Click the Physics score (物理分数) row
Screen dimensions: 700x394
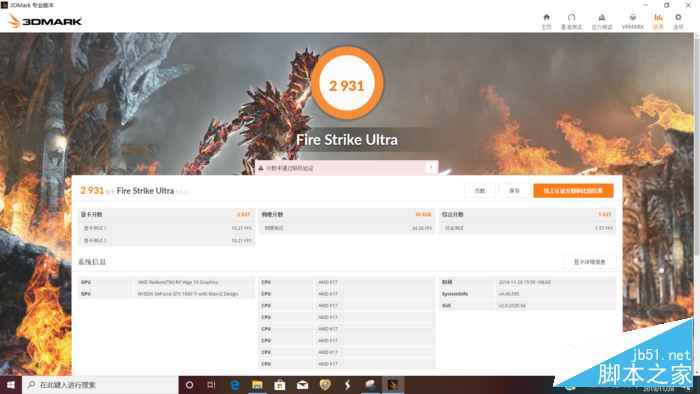346,215
